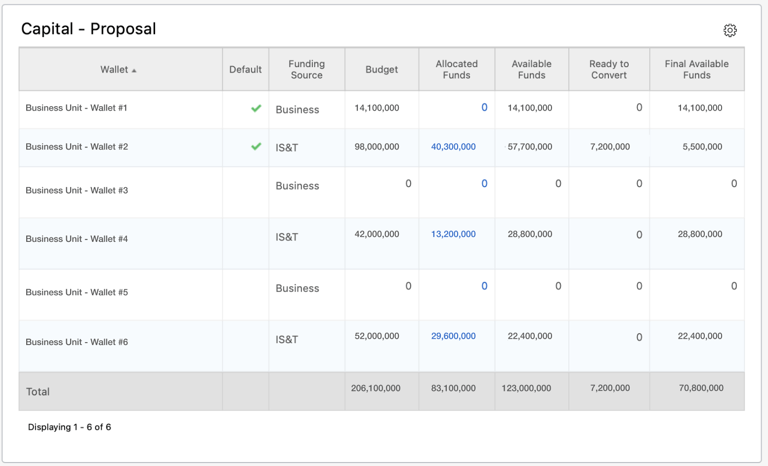The image size is (768, 466).
Task: Click the Funding Source column header
Action: coord(306,69)
